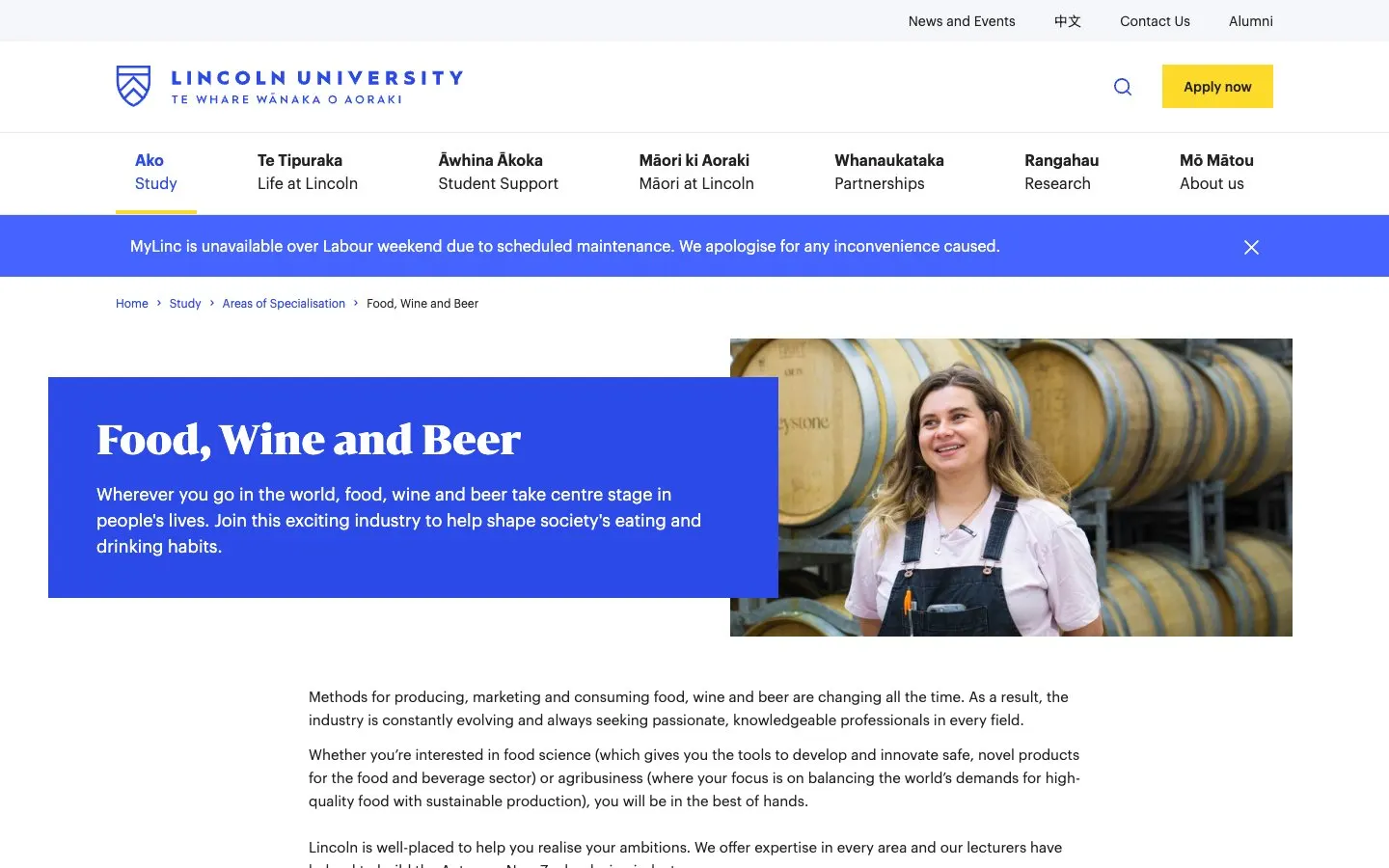Click paragraph starting 'Methods for producing'
Viewport: 1389px width, 868px height.
click(689, 709)
